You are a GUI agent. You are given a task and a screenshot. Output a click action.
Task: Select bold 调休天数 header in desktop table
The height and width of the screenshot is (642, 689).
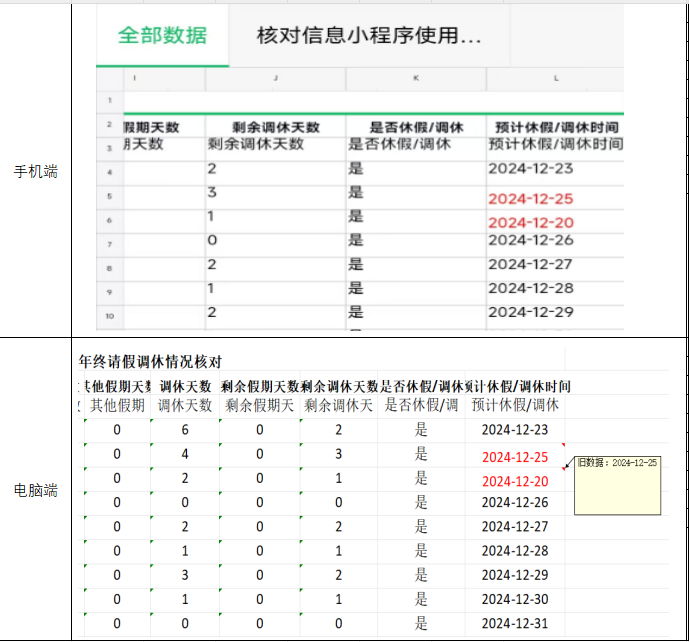[x=185, y=387]
